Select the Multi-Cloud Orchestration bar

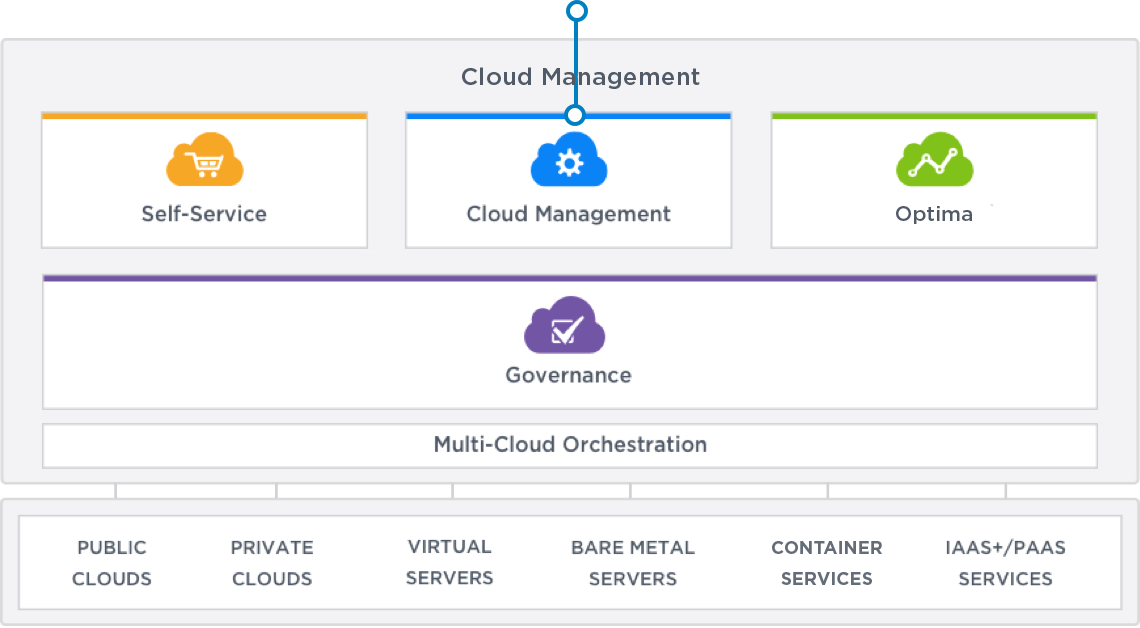pos(569,445)
